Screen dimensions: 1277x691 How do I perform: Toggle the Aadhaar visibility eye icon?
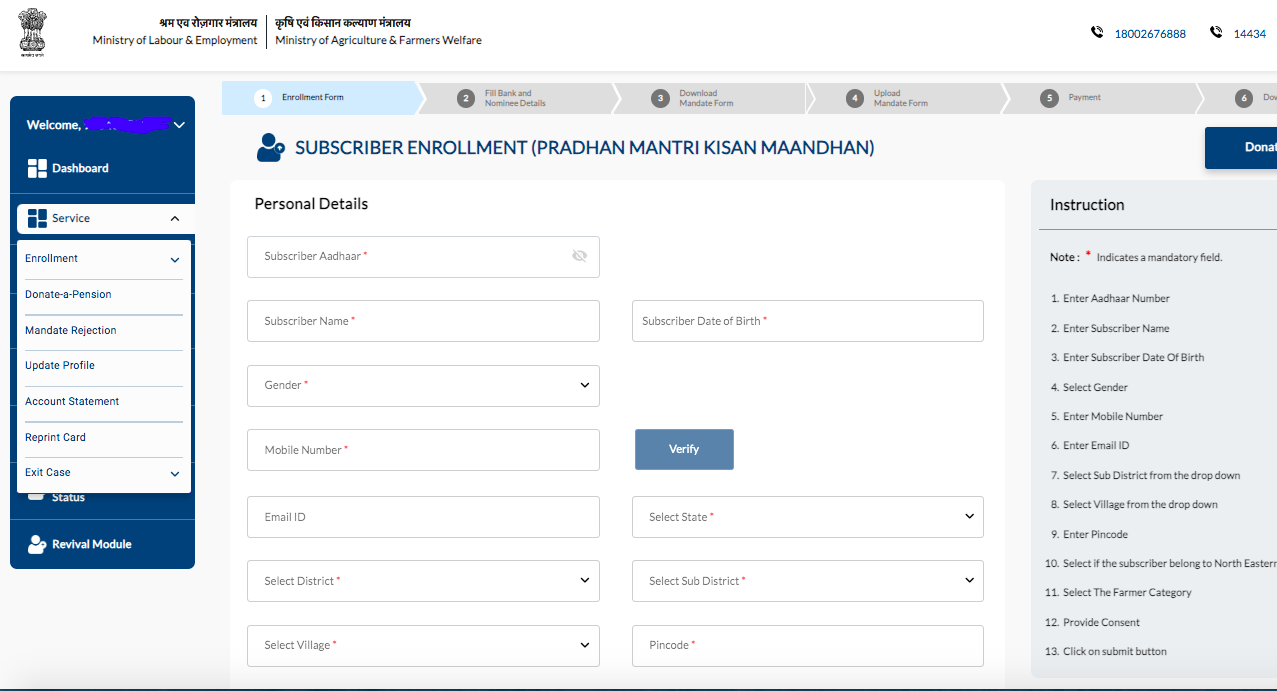579,256
